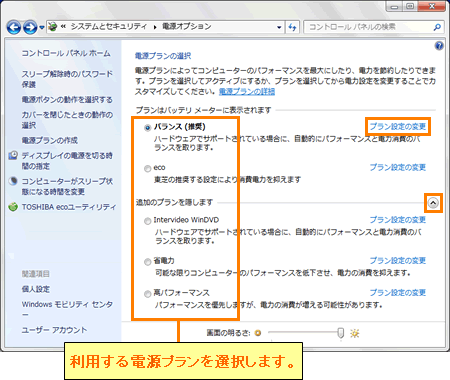This screenshot has height=380, width=450.
Task: Open スリープ解除時のパスワード保護 link
Action: click(67, 79)
